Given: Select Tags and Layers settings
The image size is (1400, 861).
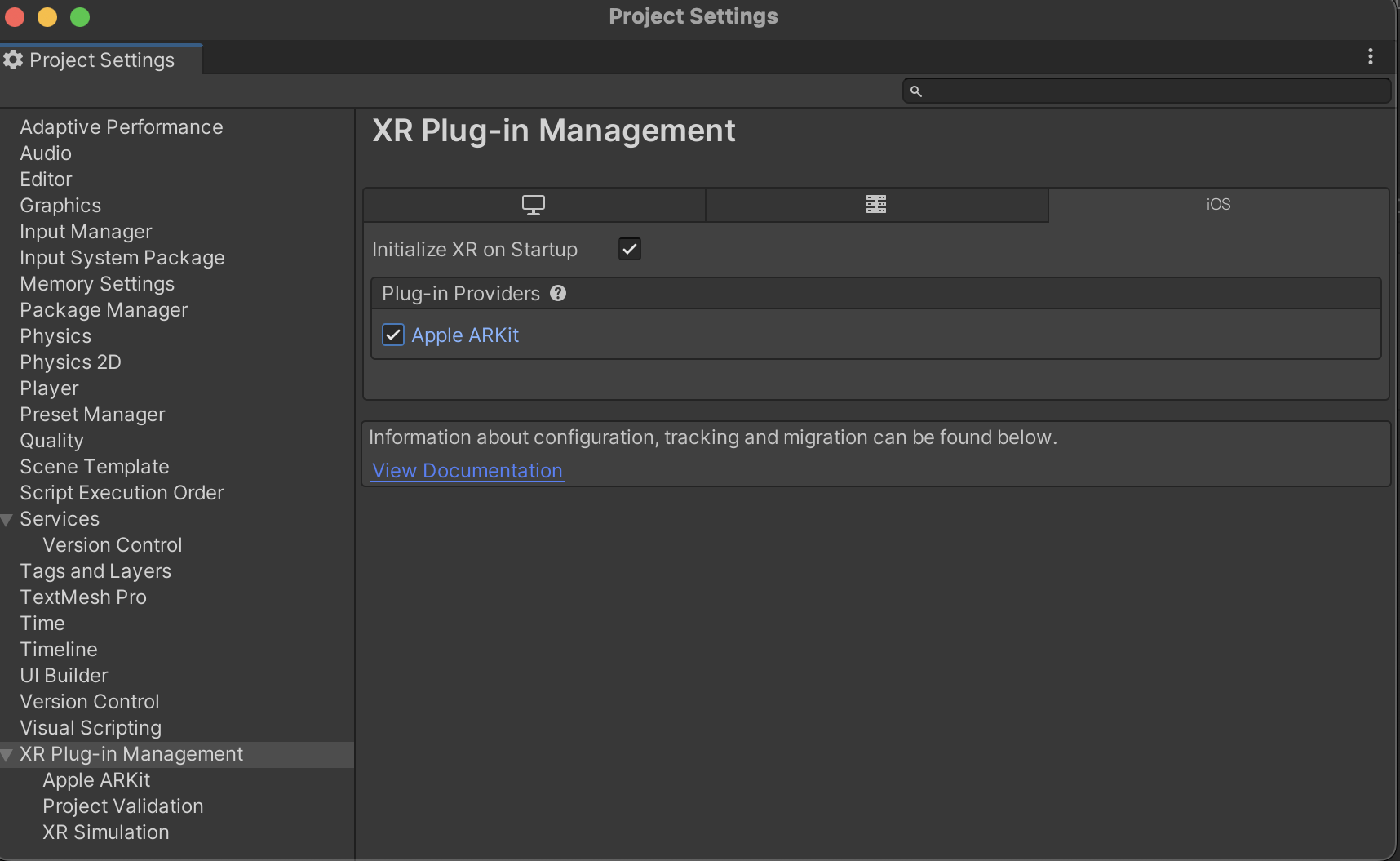Looking at the screenshot, I should click(95, 571).
